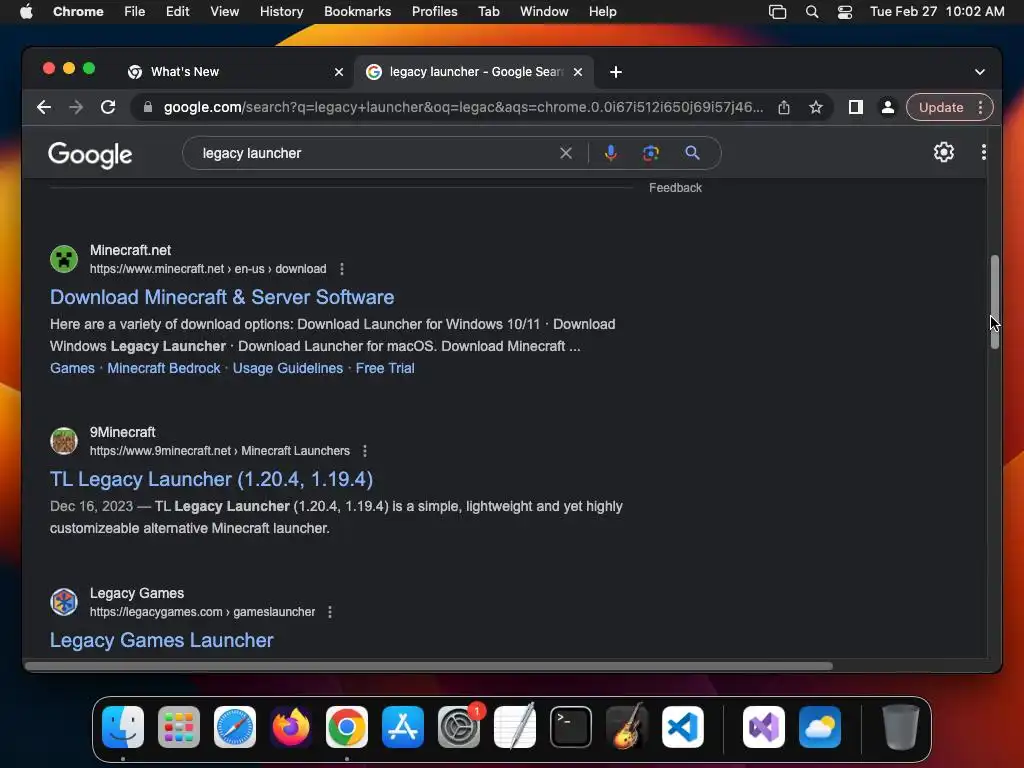Focus the Chrome address bar URL
The image size is (1024, 768).
[462, 107]
